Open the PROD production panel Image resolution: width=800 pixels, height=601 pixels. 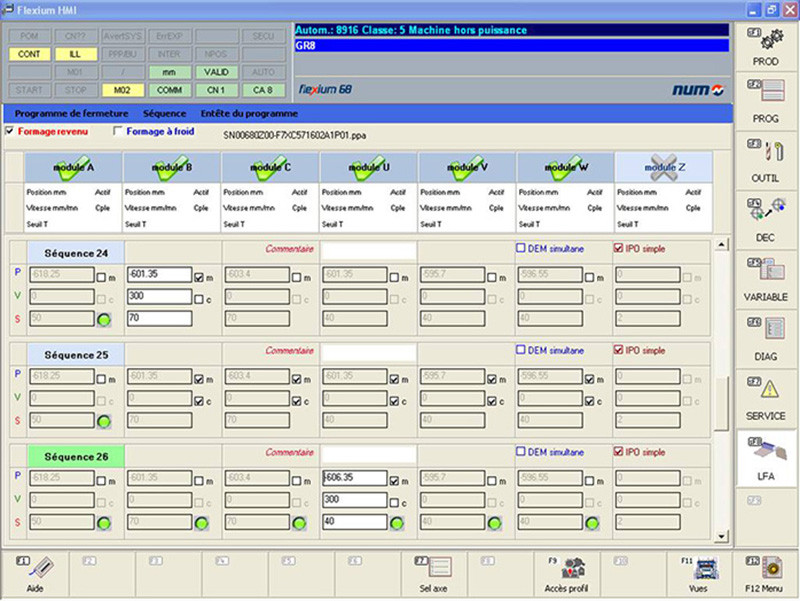click(765, 46)
